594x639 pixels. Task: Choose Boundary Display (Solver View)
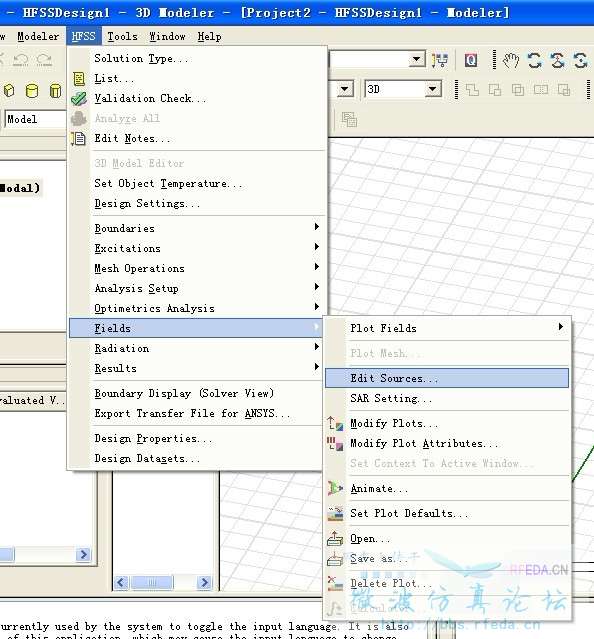click(196, 393)
